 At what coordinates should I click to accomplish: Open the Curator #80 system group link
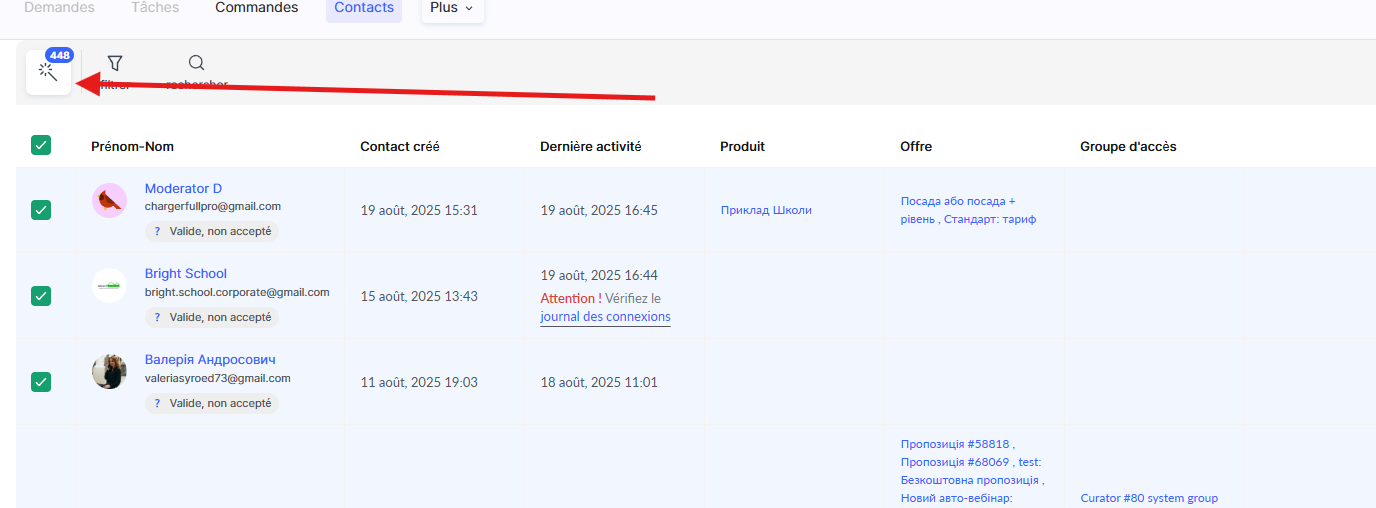coord(1149,498)
